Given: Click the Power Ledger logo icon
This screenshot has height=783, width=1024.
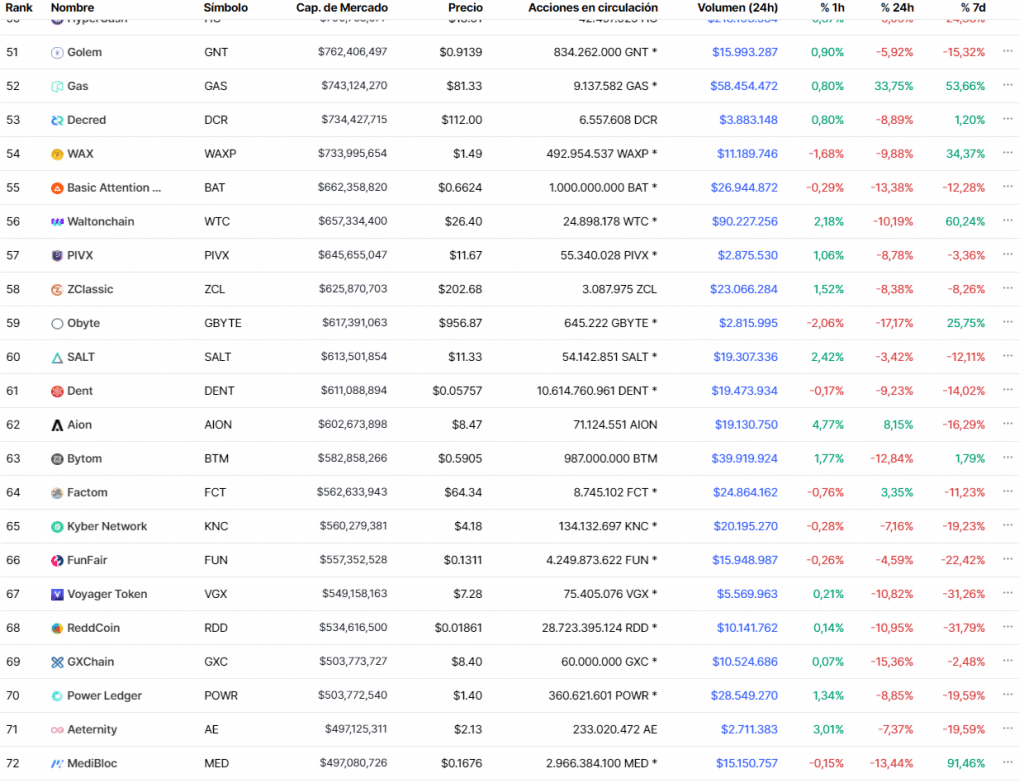Looking at the screenshot, I should (57, 697).
